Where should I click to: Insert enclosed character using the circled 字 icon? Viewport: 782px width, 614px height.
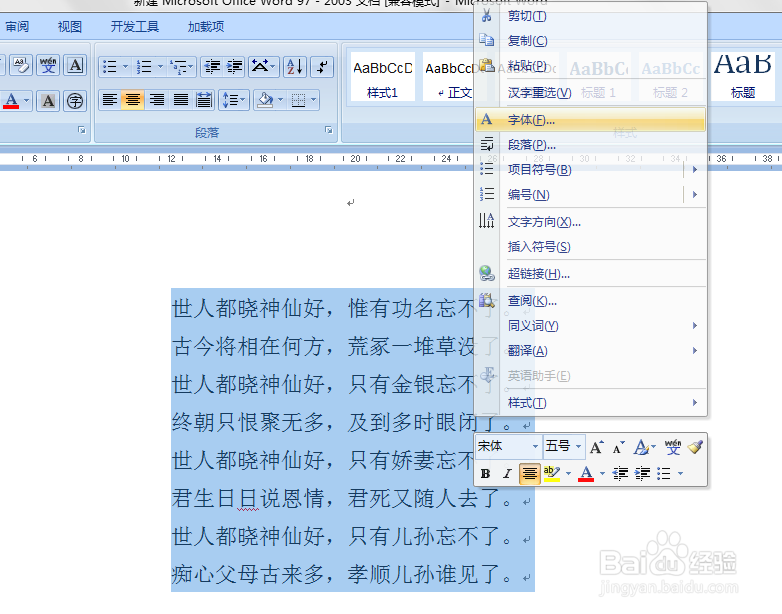(75, 101)
